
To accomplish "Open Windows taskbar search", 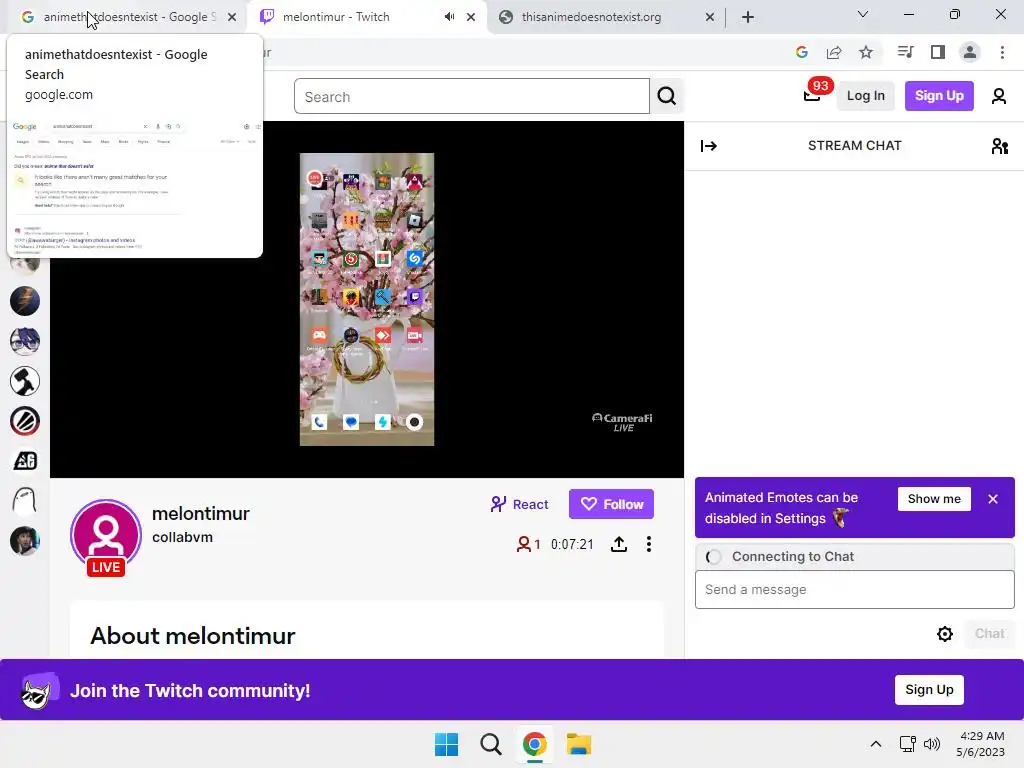I will pos(490,744).
